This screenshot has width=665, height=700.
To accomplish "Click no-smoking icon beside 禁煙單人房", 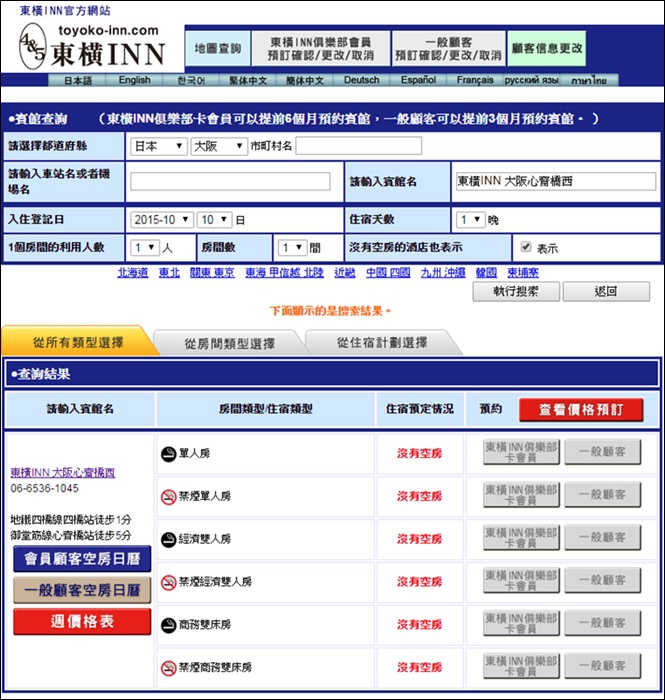I will [168, 497].
